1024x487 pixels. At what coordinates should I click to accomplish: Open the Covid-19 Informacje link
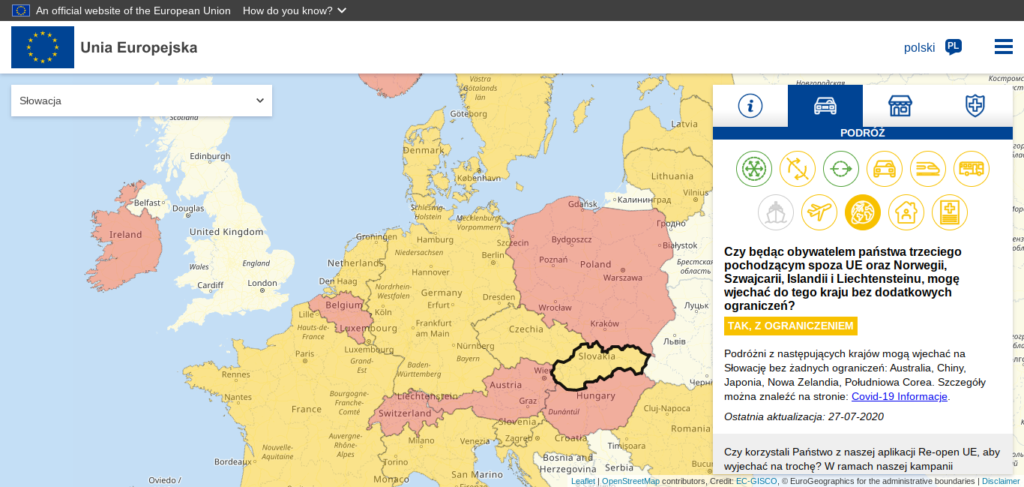(899, 397)
